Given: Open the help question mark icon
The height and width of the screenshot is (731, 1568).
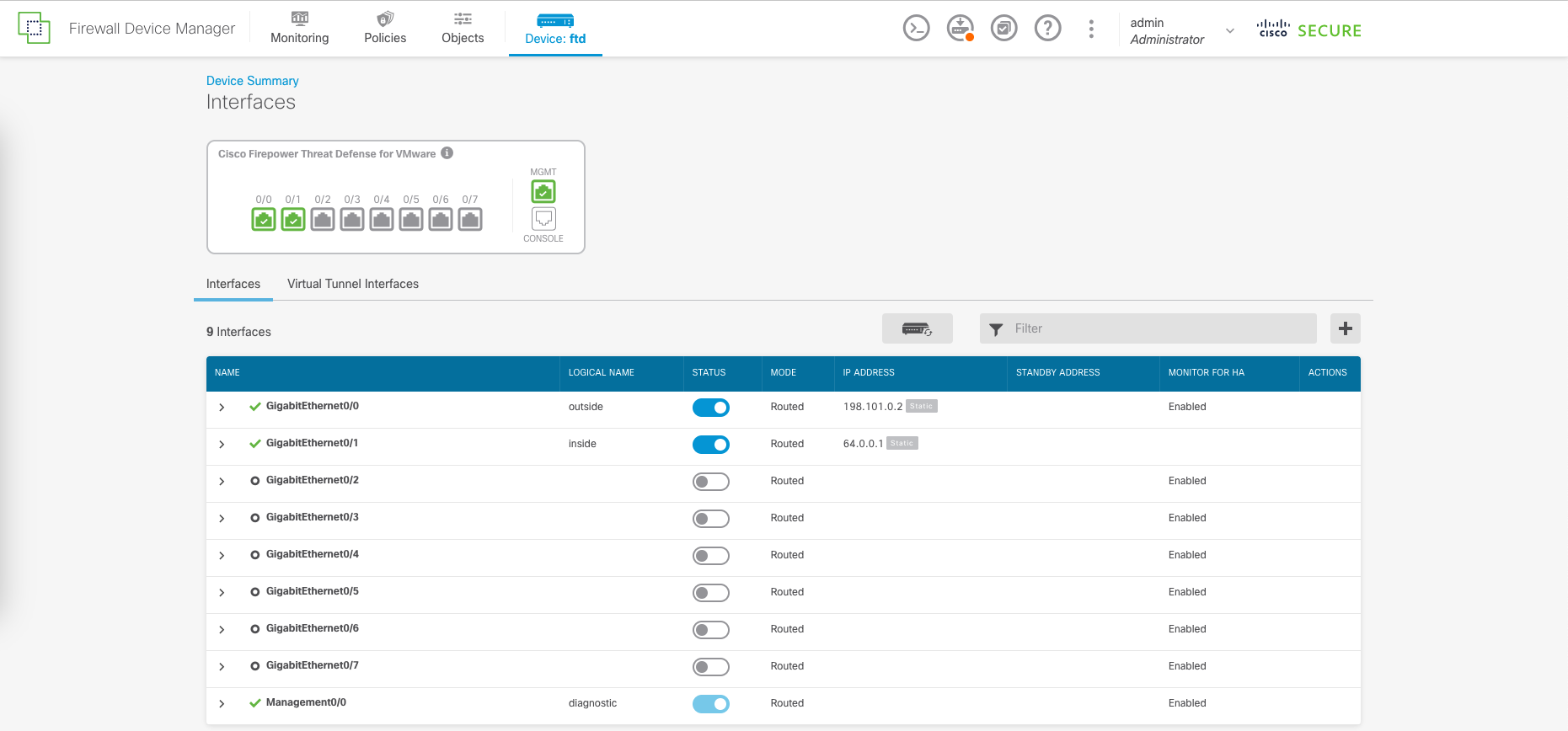Looking at the screenshot, I should pos(1047,29).
